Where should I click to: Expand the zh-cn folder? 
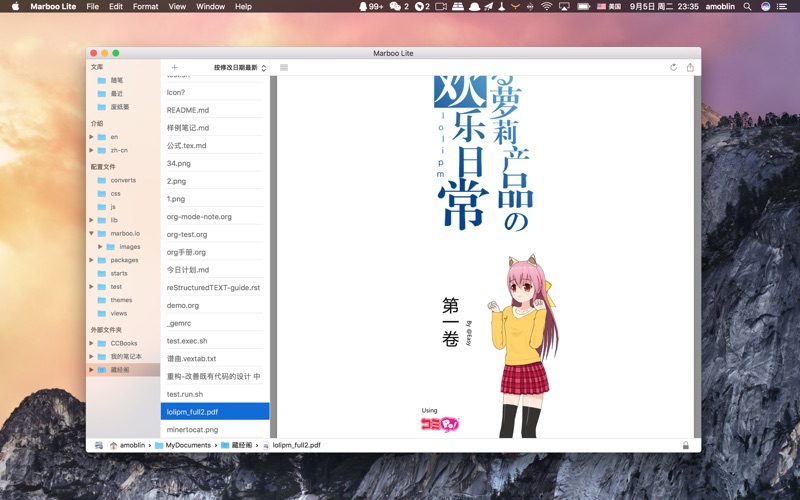pyautogui.click(x=91, y=150)
